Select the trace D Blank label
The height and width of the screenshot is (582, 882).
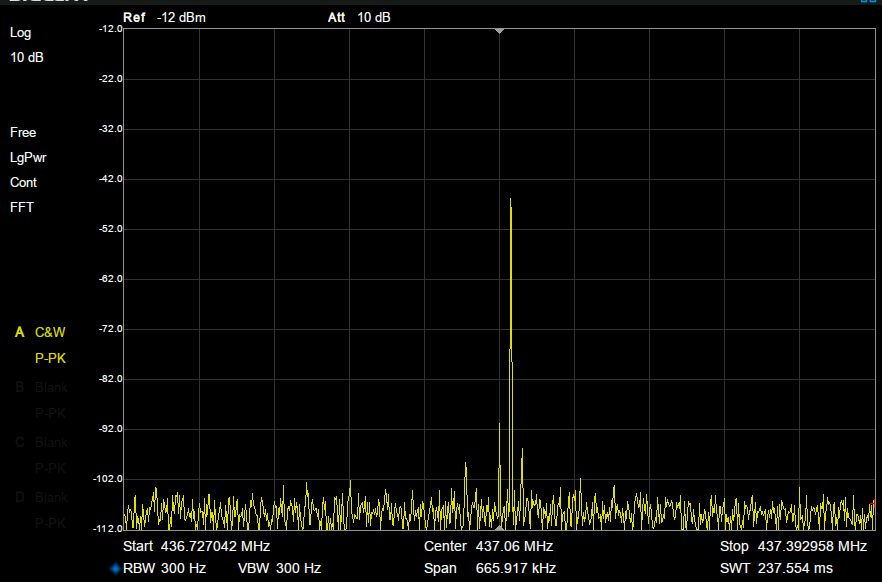point(42,498)
